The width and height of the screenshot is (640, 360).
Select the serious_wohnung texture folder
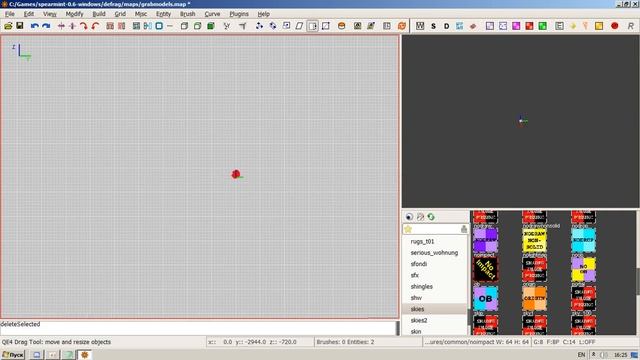pyautogui.click(x=435, y=253)
